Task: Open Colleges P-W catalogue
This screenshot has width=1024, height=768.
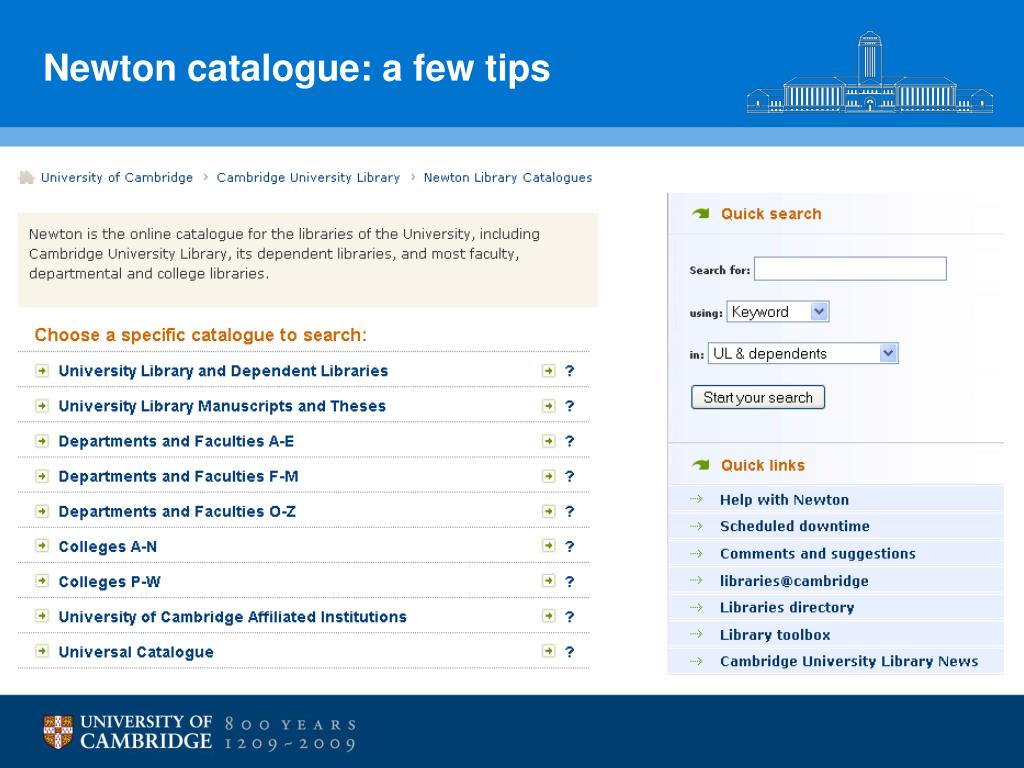Action: pos(110,582)
